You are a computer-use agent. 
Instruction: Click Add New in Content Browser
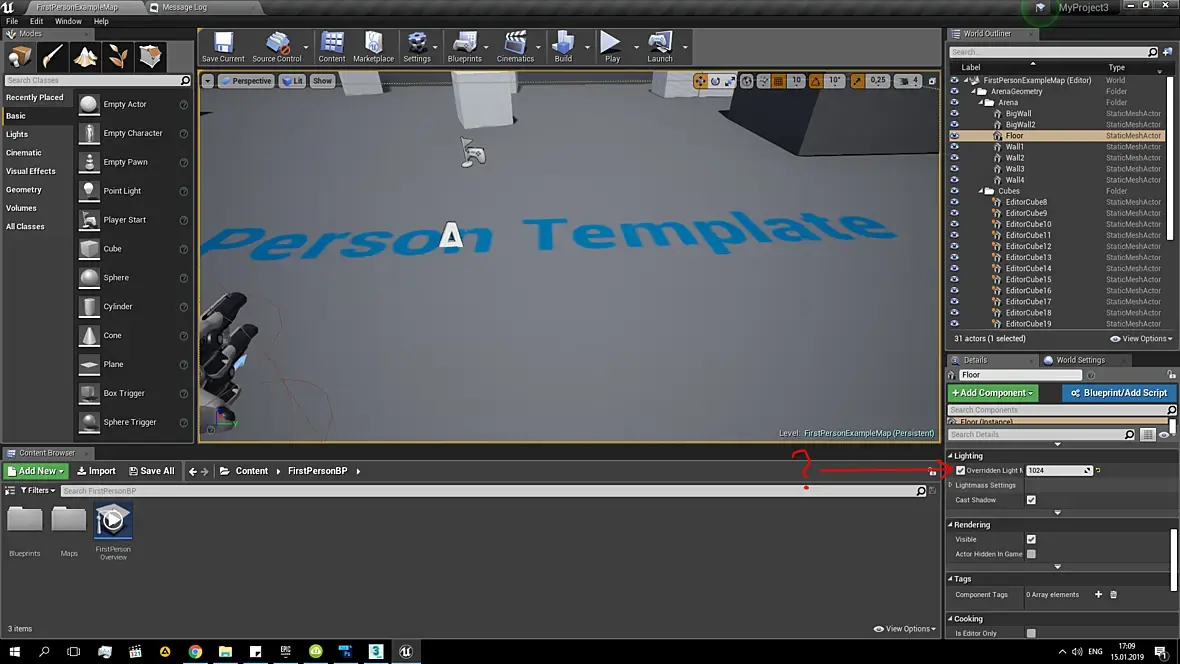click(35, 471)
